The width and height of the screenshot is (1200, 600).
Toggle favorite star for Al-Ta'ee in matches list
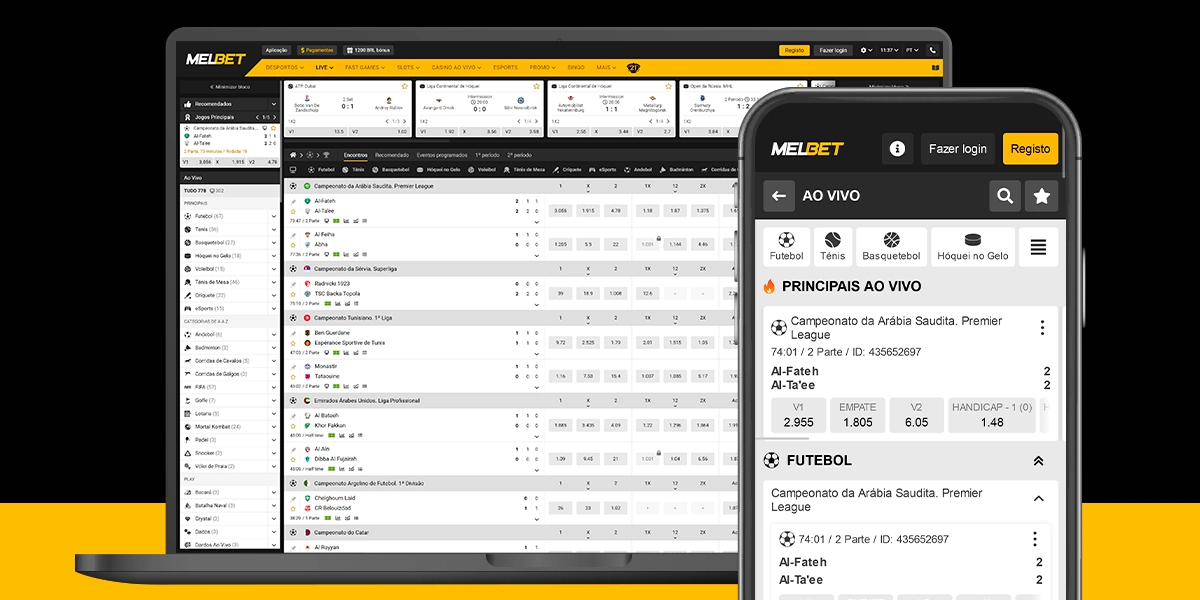tap(294, 211)
